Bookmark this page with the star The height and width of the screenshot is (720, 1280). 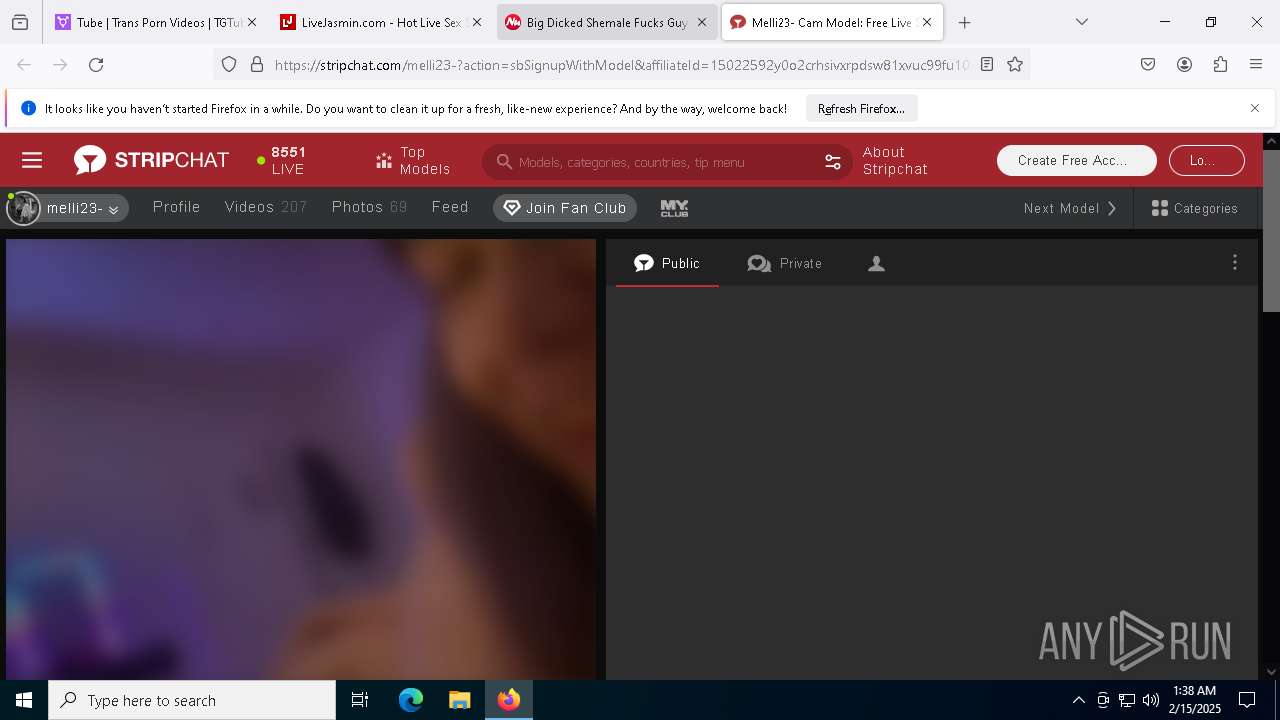(x=1015, y=64)
